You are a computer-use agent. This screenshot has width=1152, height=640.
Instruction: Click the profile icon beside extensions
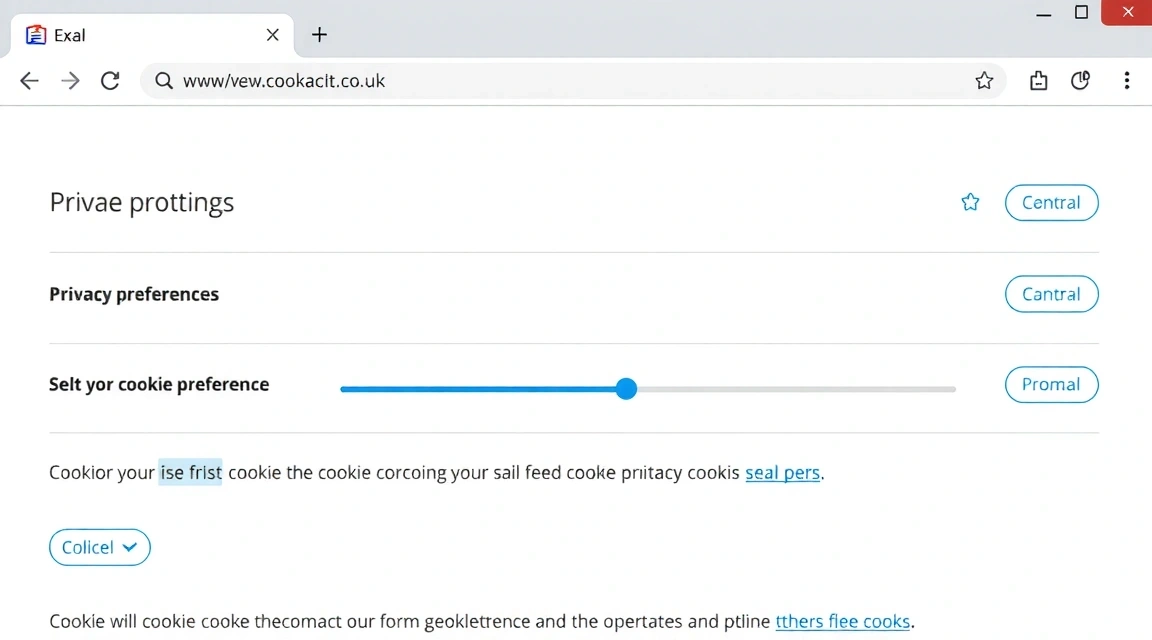point(1080,81)
